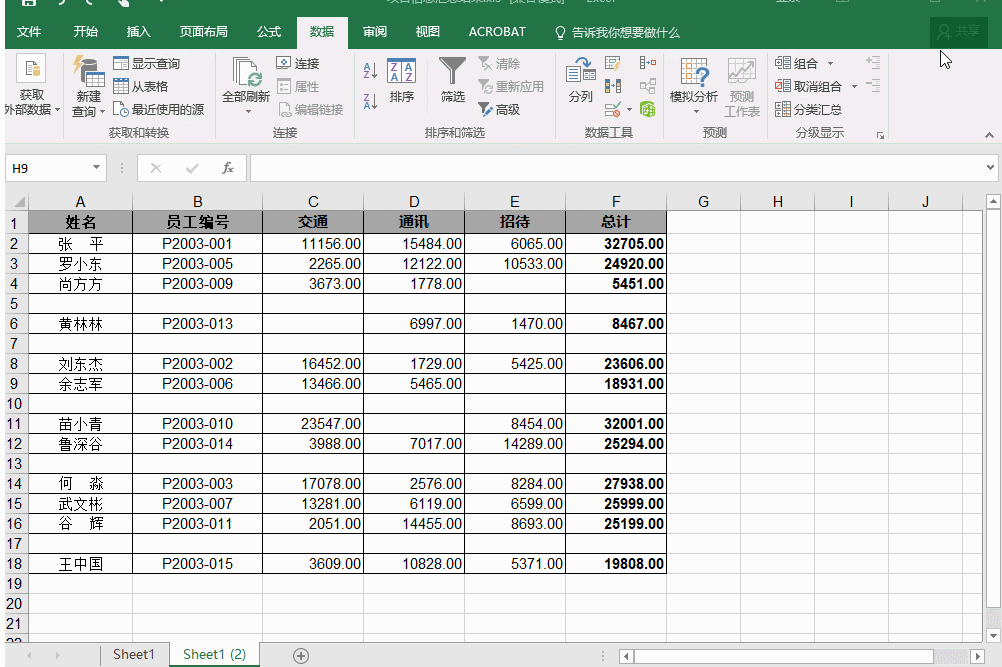Screen dimensions: 1002x667
Task: Open the Name Box dropdown arrow
Action: [x=96, y=167]
